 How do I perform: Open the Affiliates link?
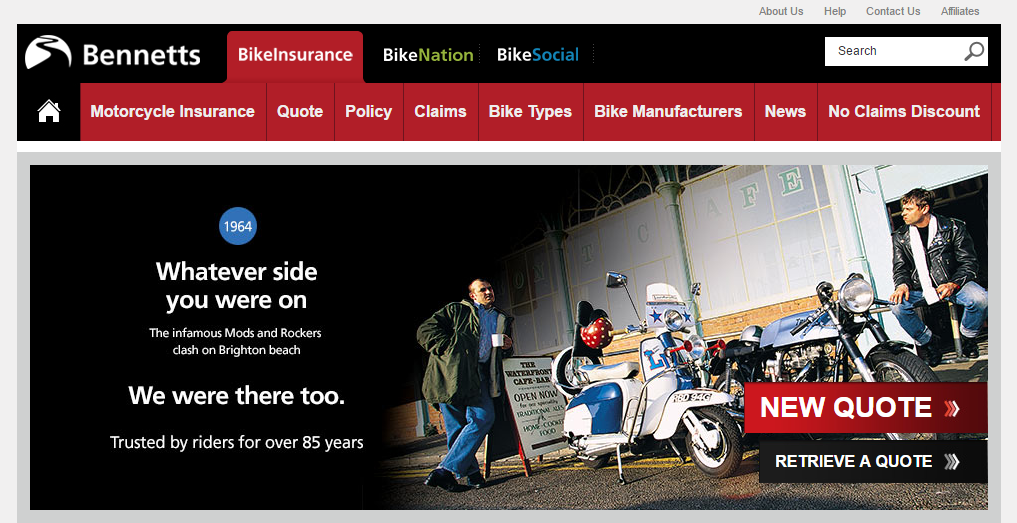pos(960,11)
